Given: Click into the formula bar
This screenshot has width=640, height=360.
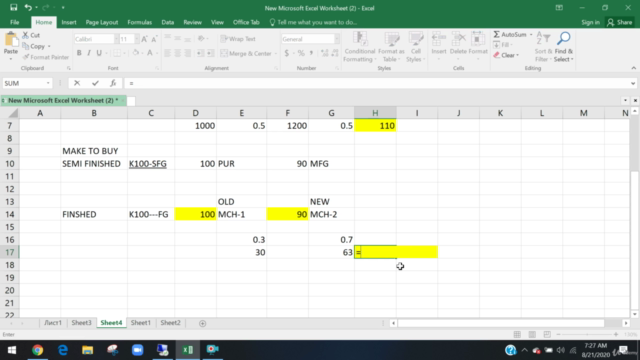Looking at the screenshot, I should point(376,83).
